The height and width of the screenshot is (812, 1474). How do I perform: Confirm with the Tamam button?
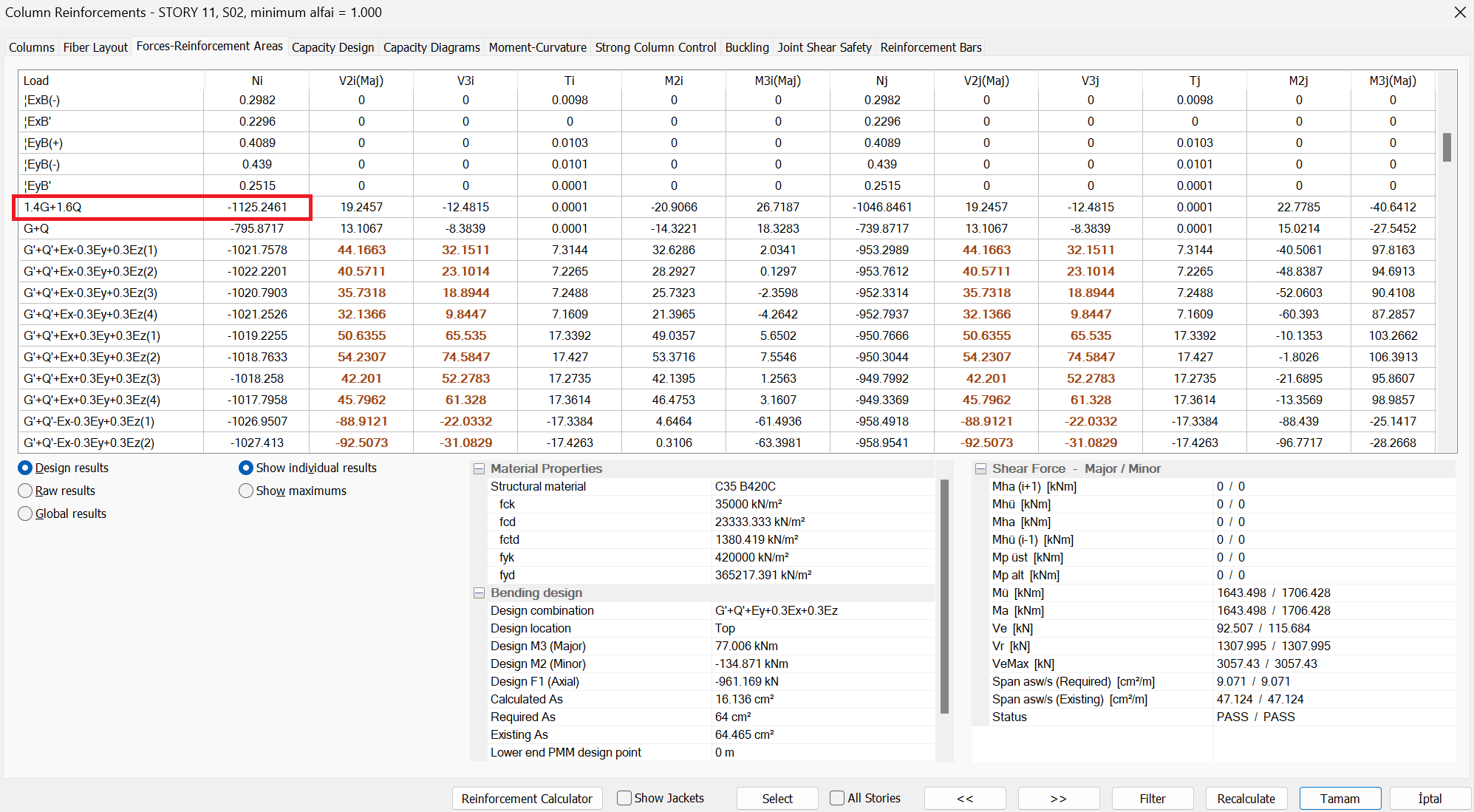click(1340, 799)
